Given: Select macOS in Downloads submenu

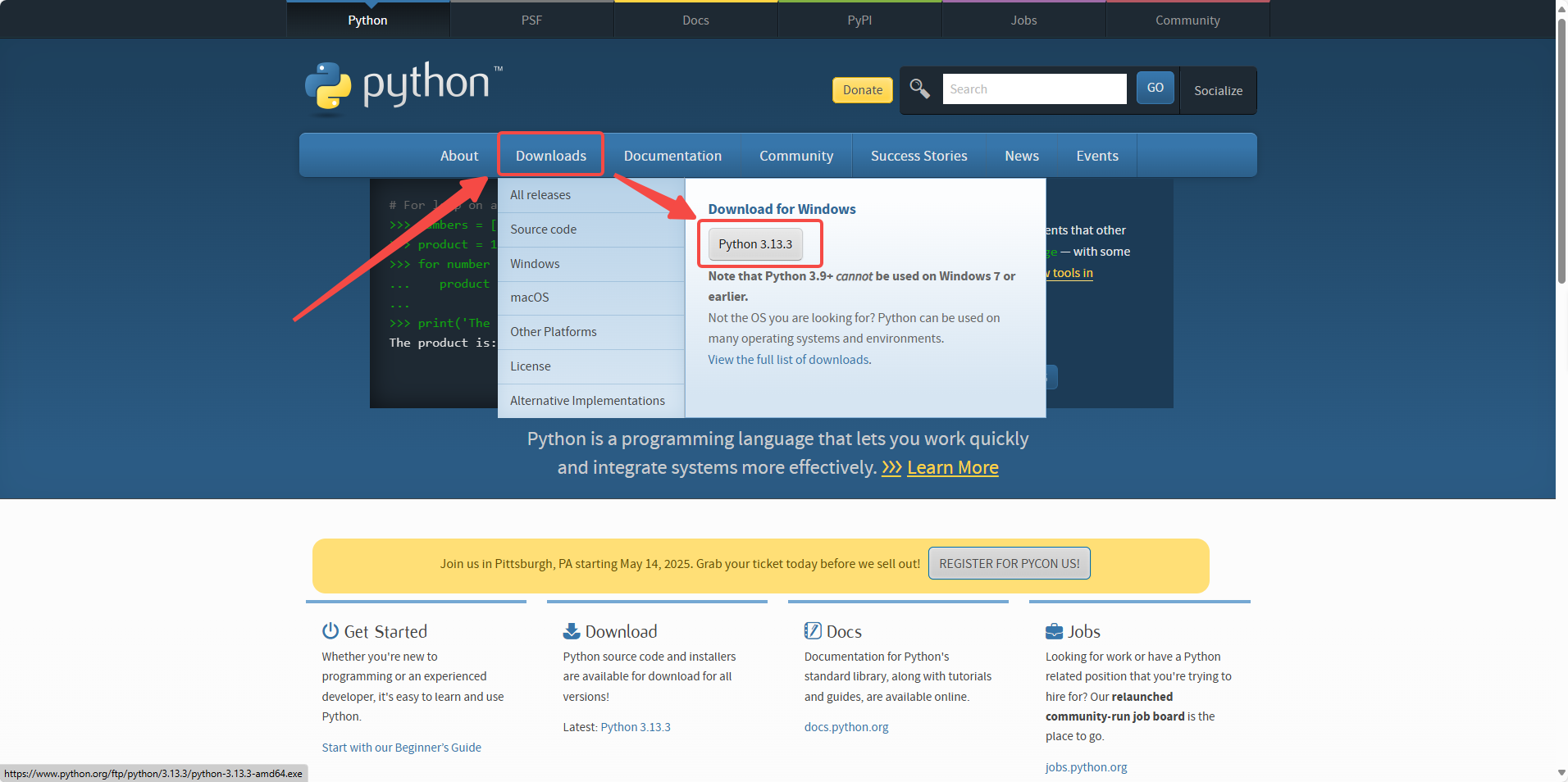Looking at the screenshot, I should [x=591, y=298].
